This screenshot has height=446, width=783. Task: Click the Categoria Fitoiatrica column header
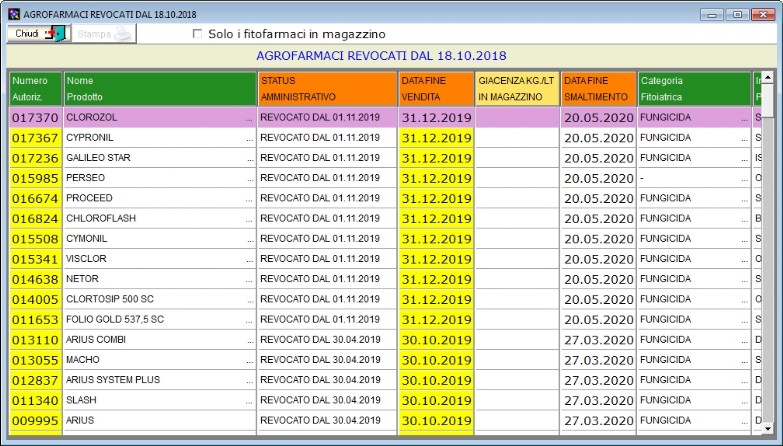[x=694, y=89]
